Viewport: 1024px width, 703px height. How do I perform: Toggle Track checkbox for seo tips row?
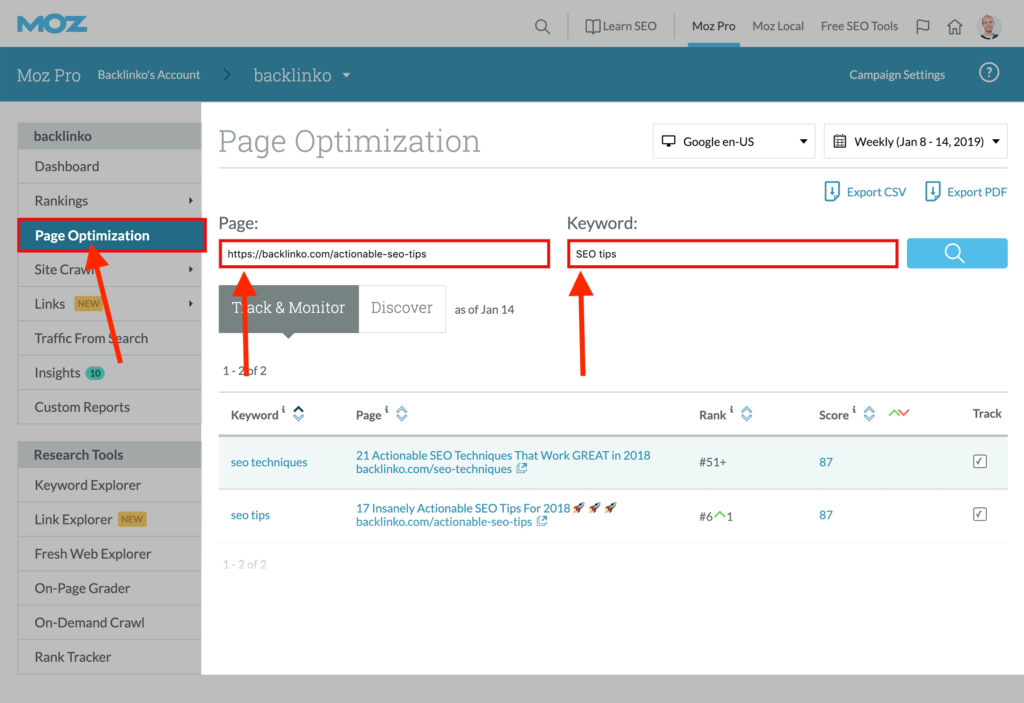(979, 514)
